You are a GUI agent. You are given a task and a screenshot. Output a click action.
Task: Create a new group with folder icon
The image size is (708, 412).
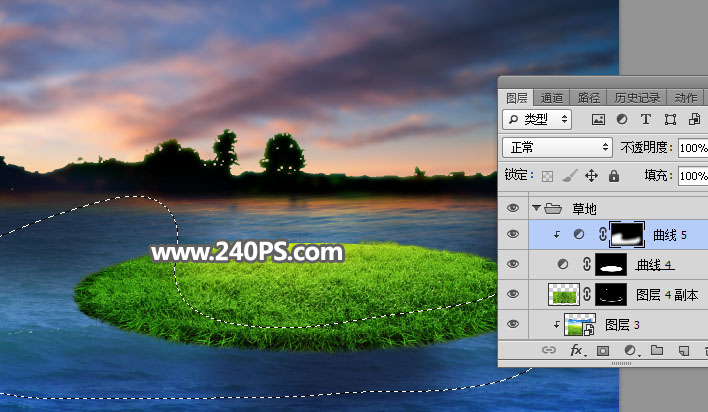tap(657, 351)
